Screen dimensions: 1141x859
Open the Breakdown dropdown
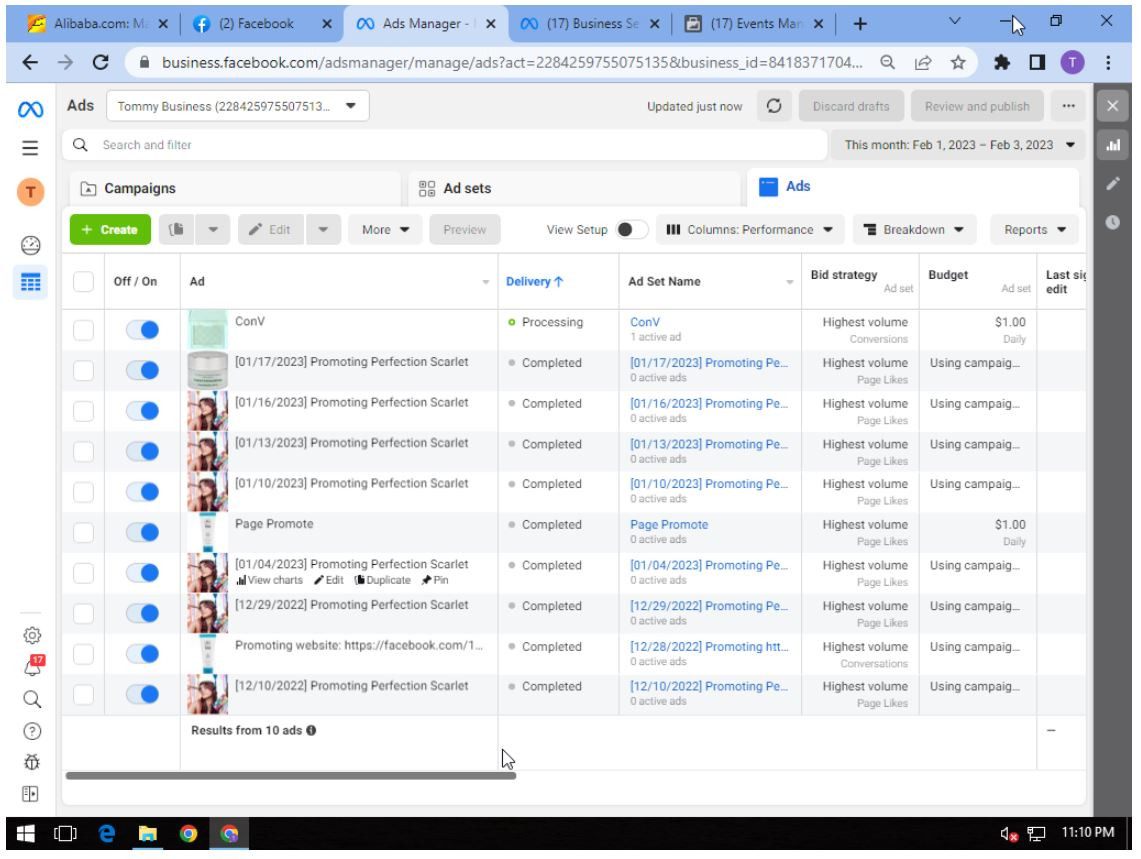914,230
